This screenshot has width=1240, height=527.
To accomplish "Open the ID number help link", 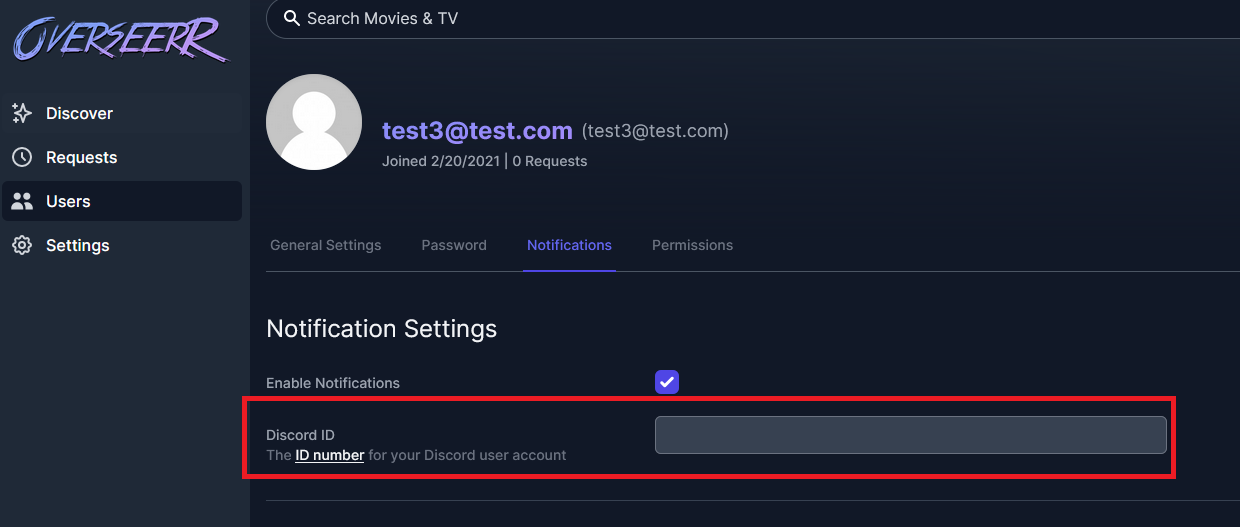I will tap(329, 455).
